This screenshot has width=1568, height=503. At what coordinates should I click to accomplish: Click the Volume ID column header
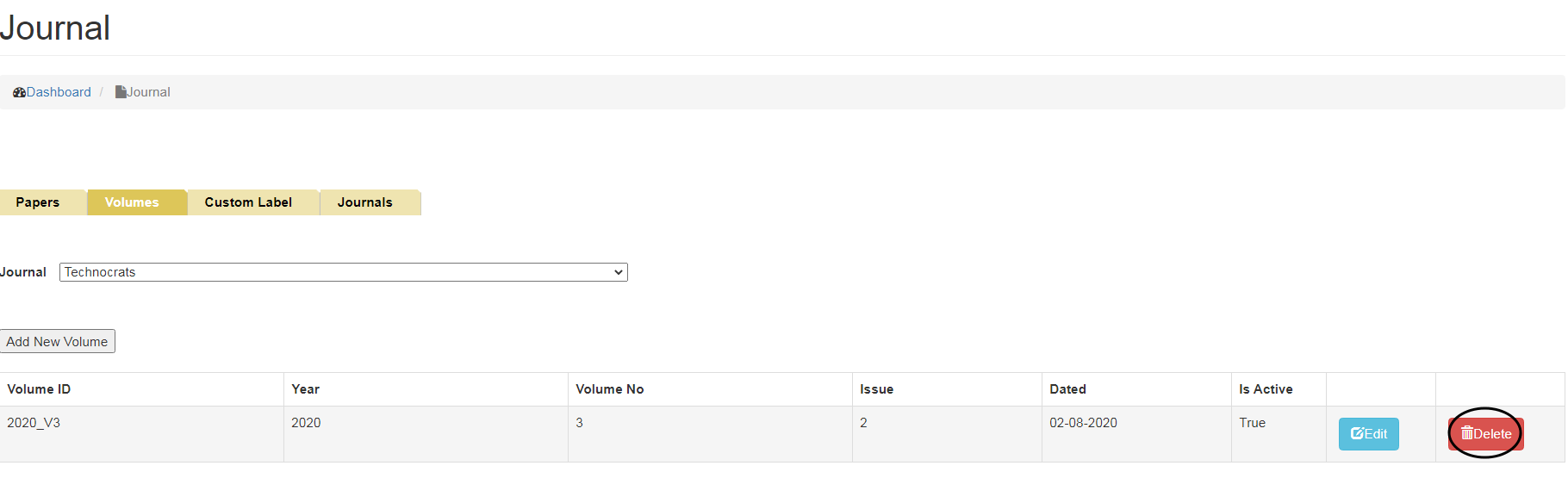tap(39, 389)
